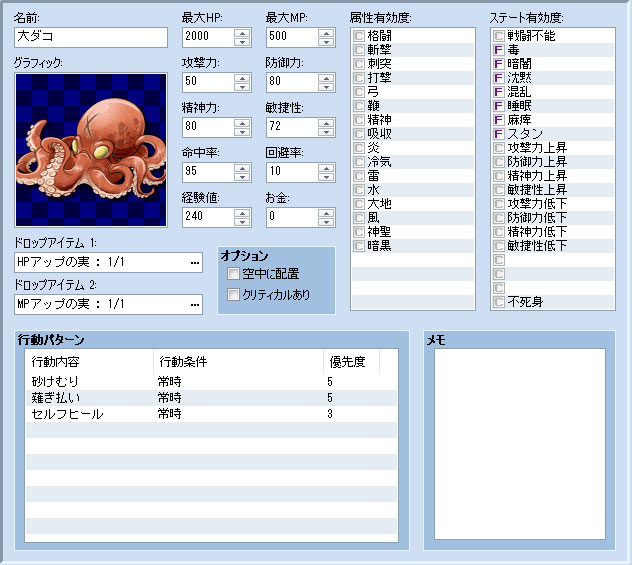Click the 行動条件 column header
The height and width of the screenshot is (565, 632).
(237, 361)
